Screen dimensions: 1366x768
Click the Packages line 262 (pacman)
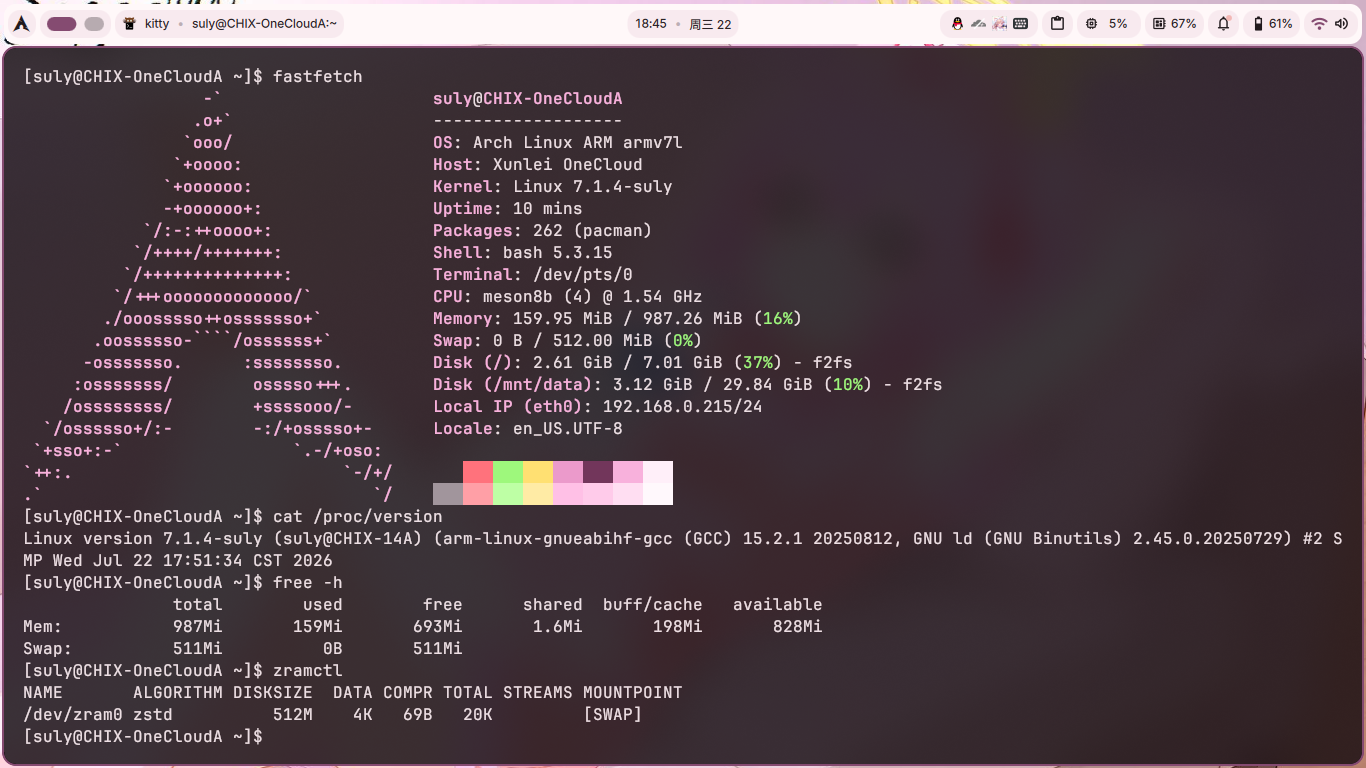543,231
